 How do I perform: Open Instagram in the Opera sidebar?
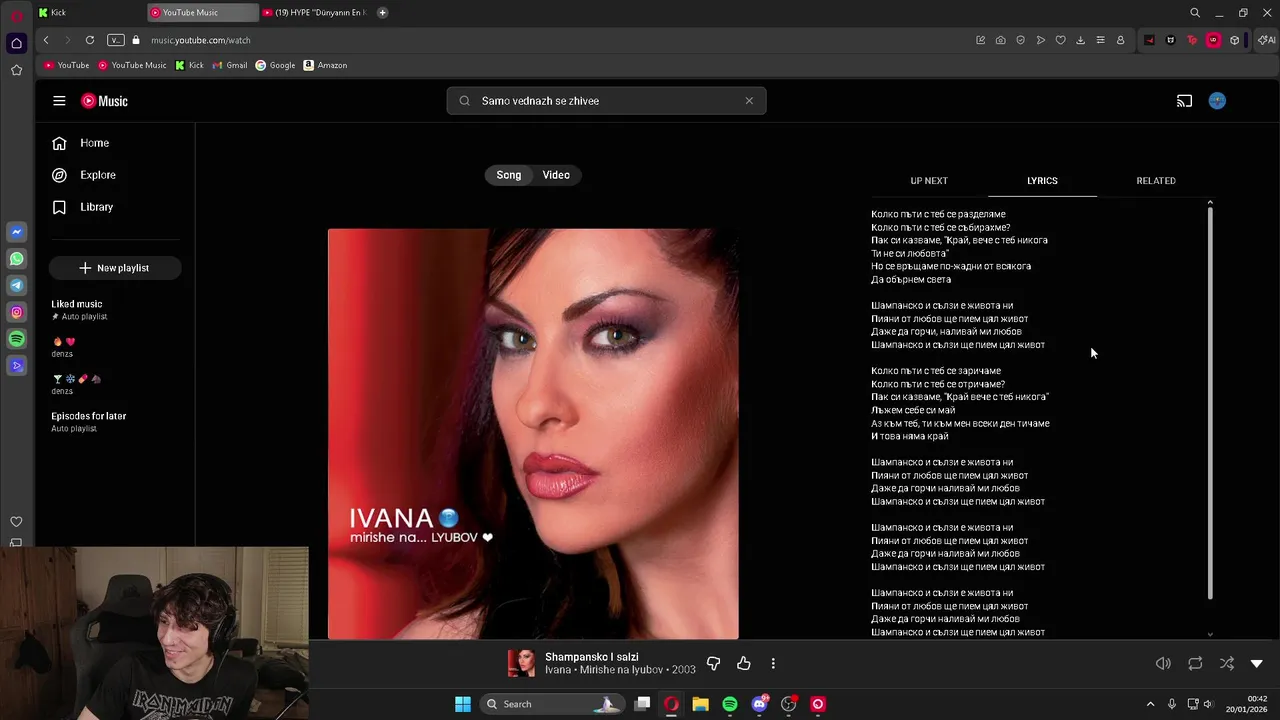[16, 313]
